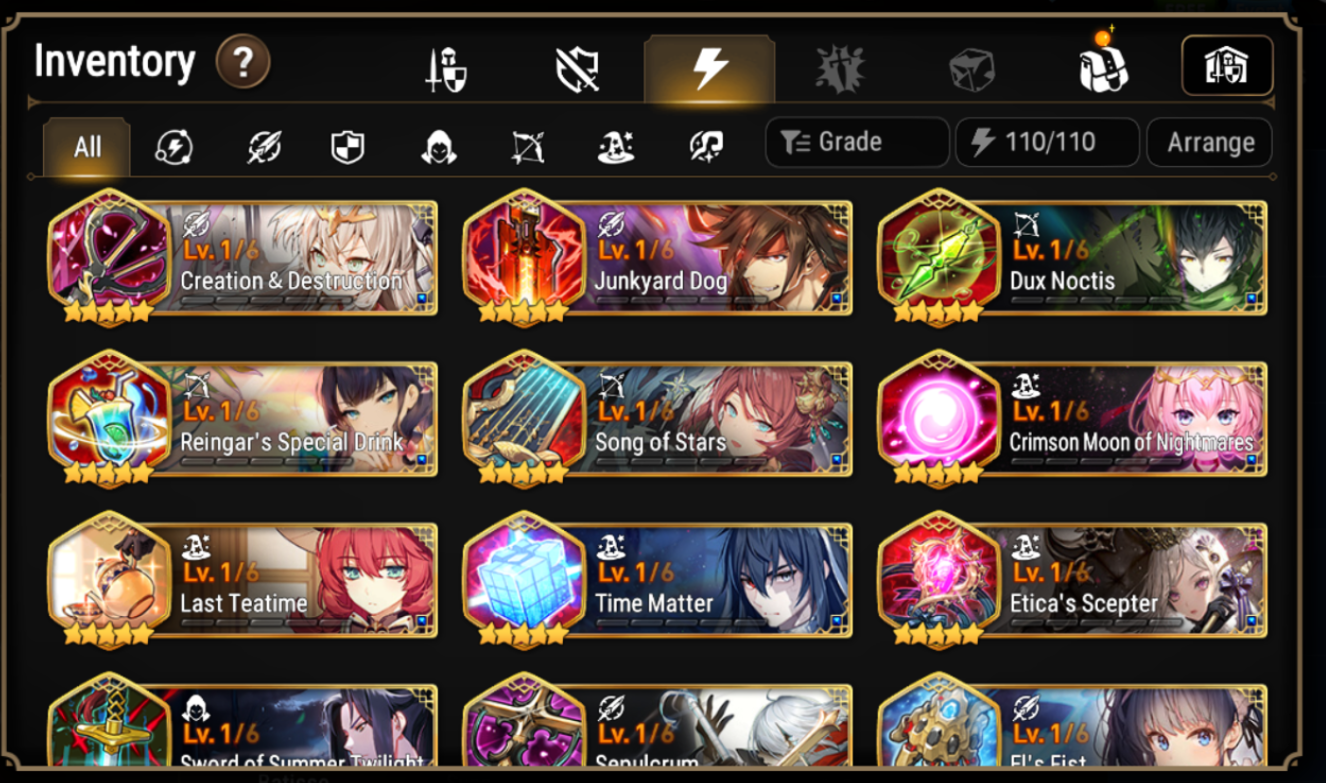The image size is (1326, 783).
Task: Click the 110/110 capacity button
Action: coord(1047,142)
